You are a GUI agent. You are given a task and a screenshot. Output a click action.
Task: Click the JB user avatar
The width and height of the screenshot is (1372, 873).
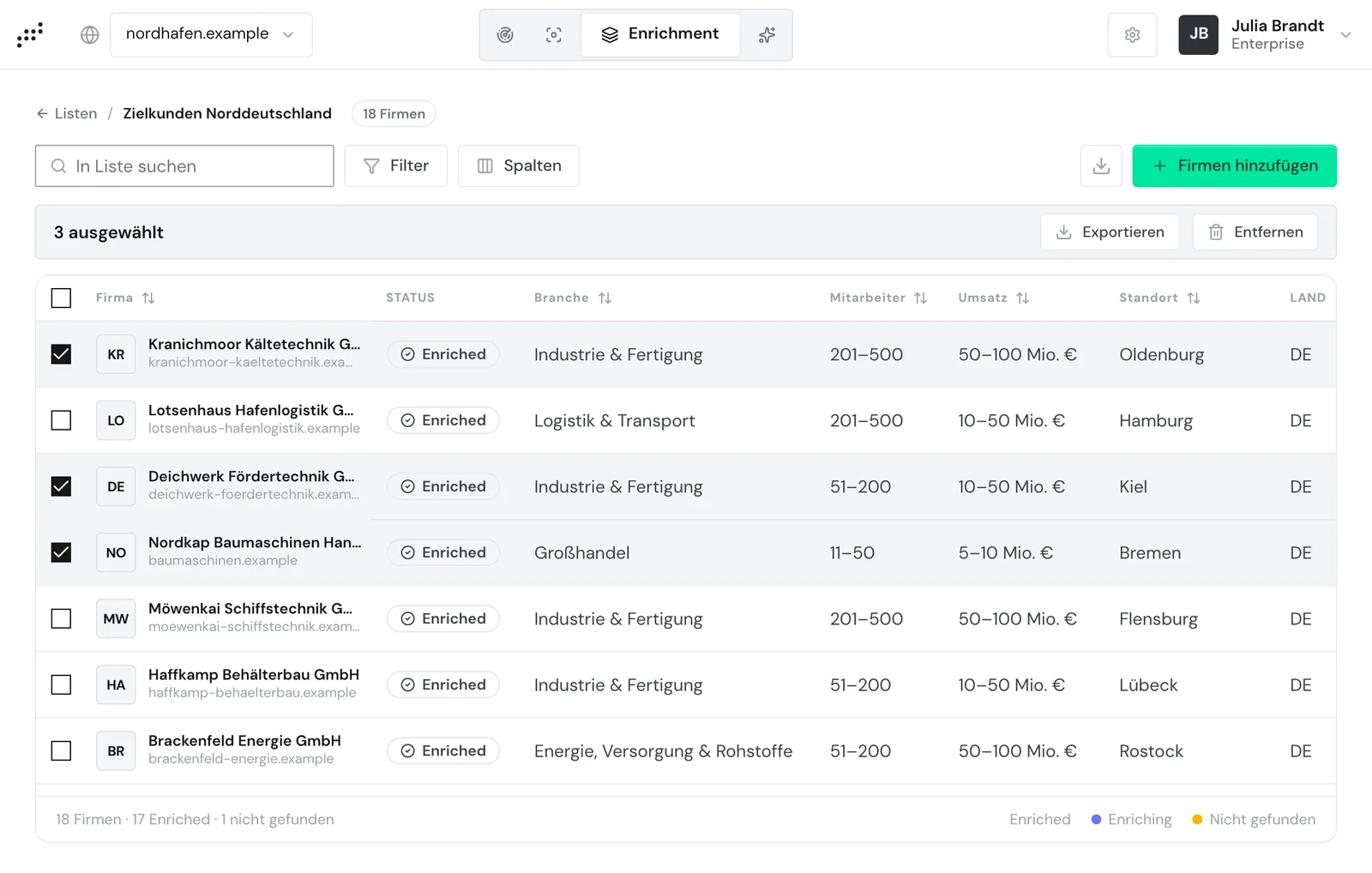click(1198, 34)
